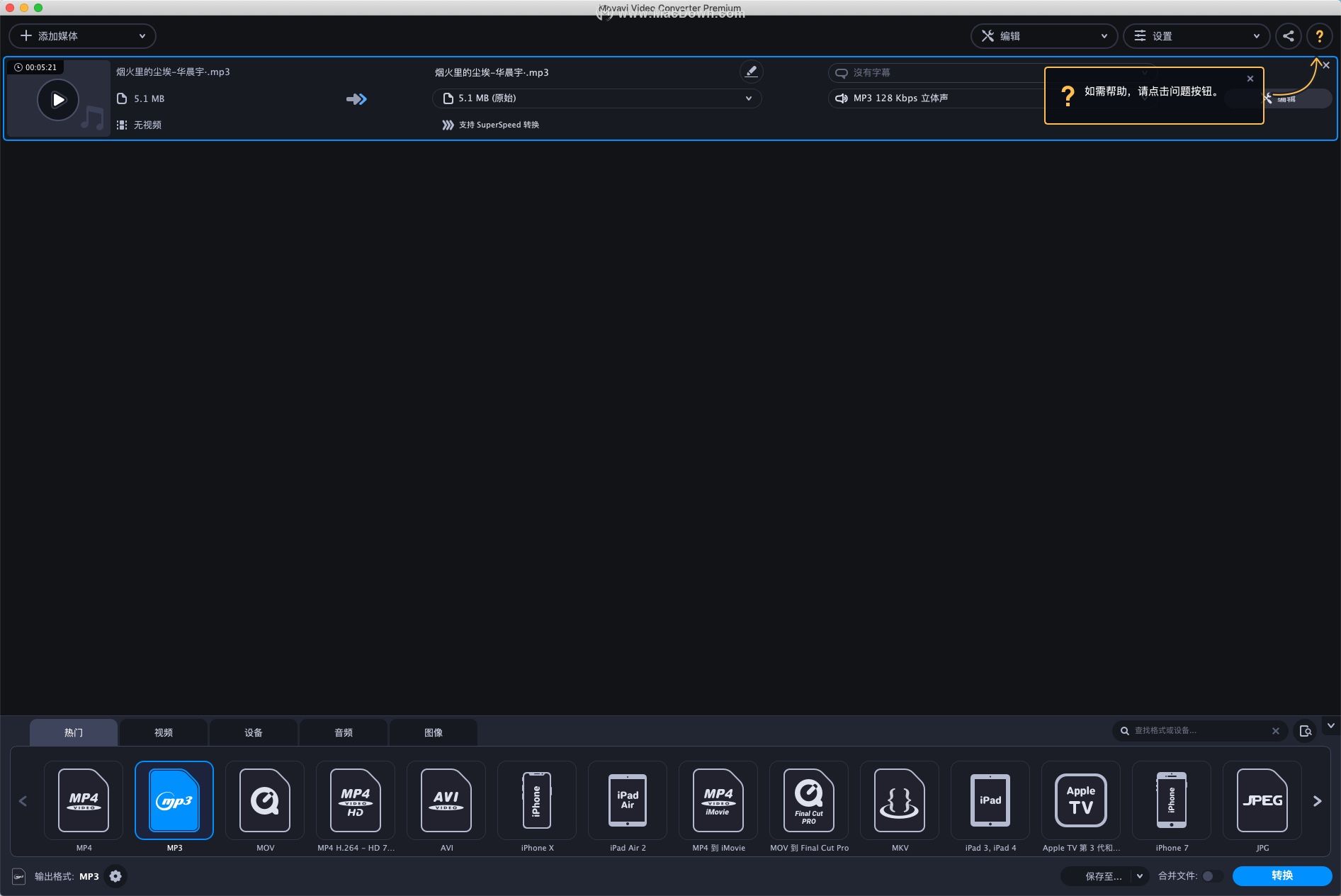Play the audio file preview
Viewport: 1341px width, 896px height.
click(x=58, y=100)
